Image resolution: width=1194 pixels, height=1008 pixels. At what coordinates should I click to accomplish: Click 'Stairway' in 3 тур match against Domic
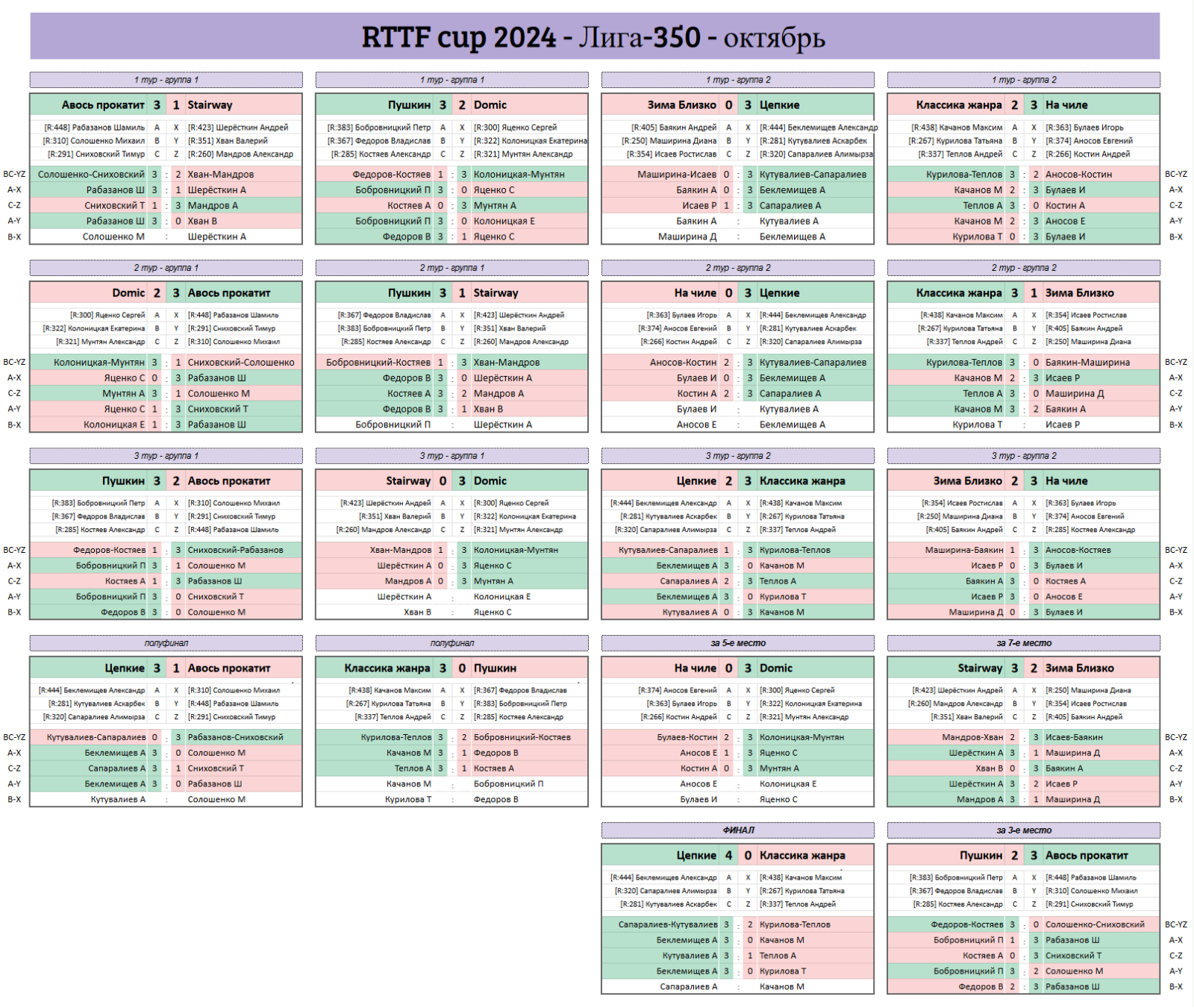(408, 481)
